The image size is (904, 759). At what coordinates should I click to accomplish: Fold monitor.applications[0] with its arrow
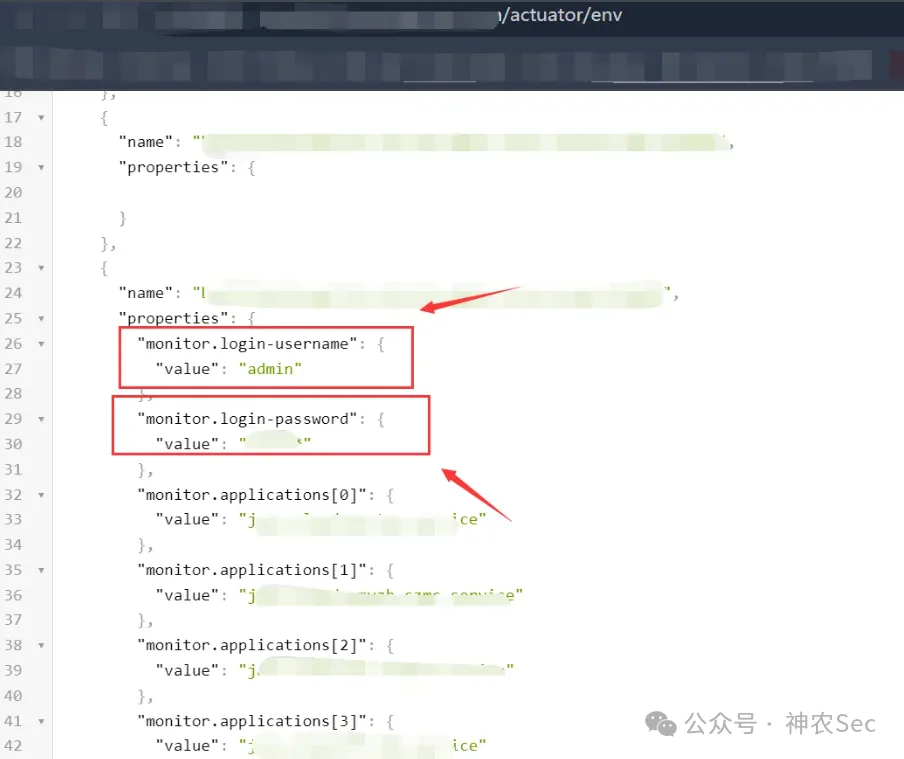(x=41, y=495)
